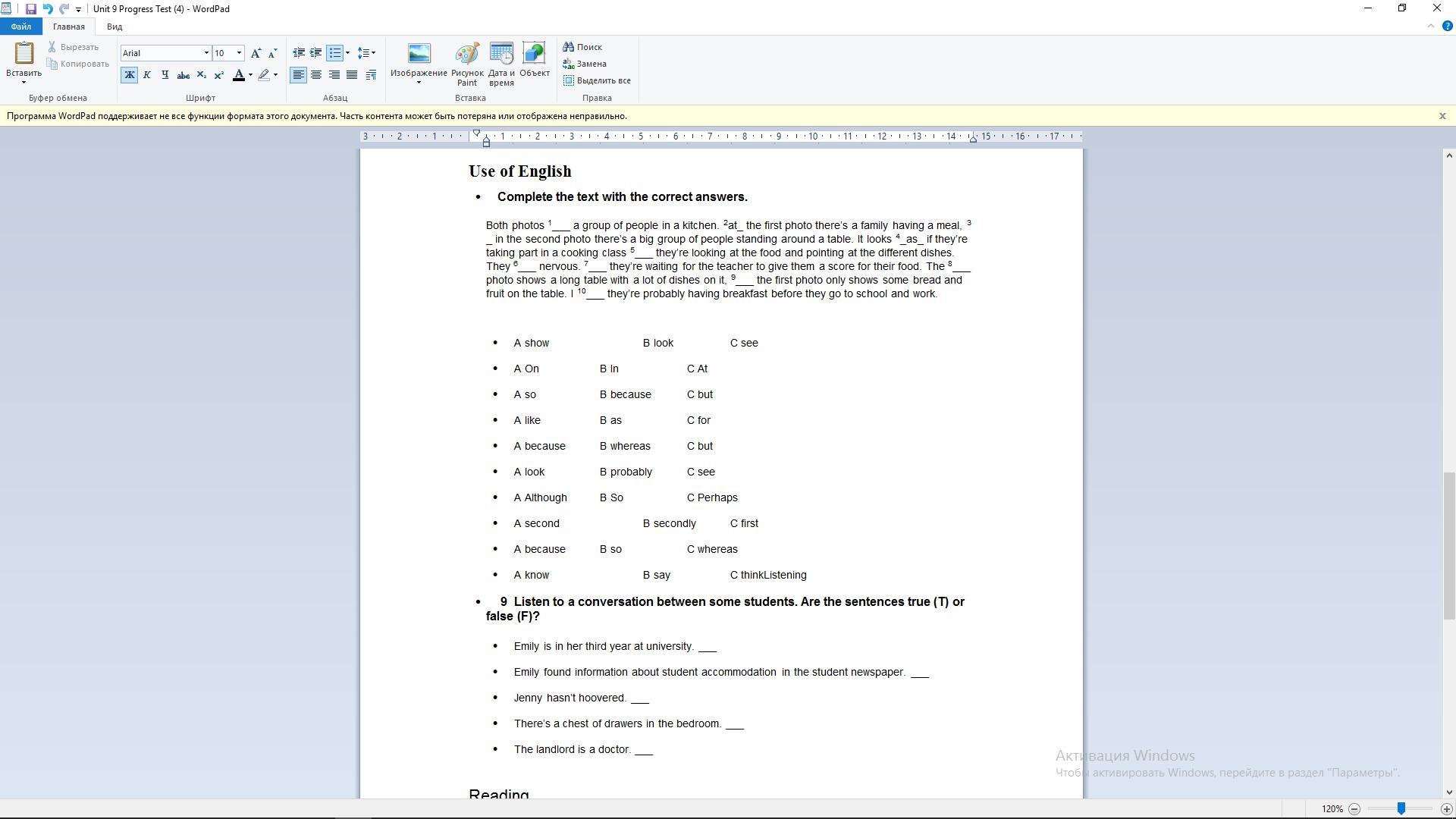Screen dimensions: 1456x819
Task: Click the Use of English heading
Action: [x=520, y=171]
